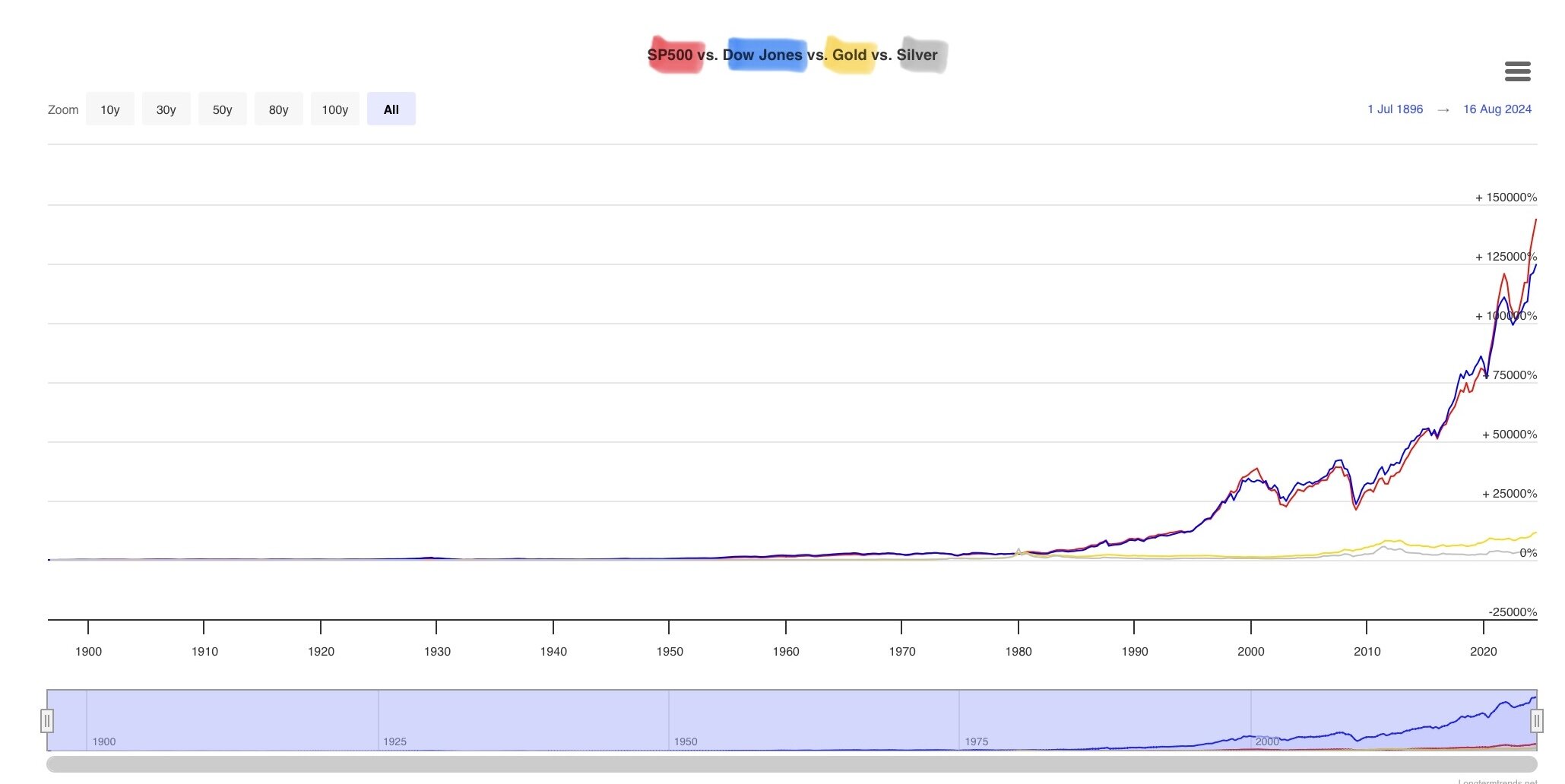Toggle the Silver series in legend
This screenshot has width=1565, height=784.
(917, 55)
